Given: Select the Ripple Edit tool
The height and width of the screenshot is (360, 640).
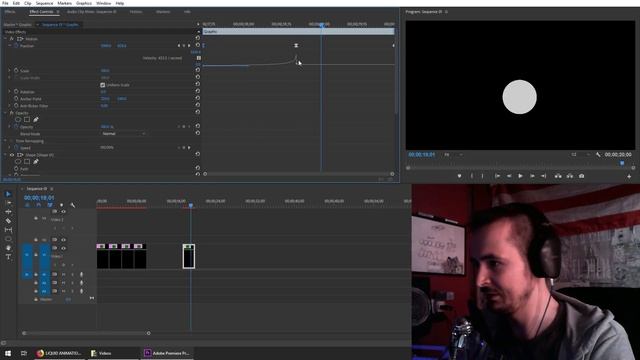Looking at the screenshot, I should 8,212.
